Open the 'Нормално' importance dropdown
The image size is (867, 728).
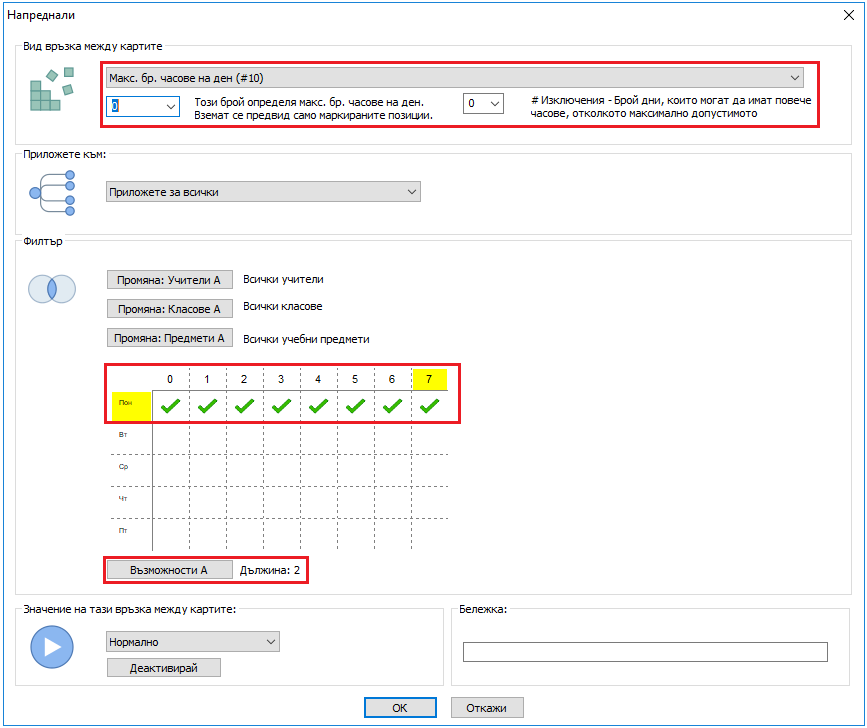click(x=192, y=642)
